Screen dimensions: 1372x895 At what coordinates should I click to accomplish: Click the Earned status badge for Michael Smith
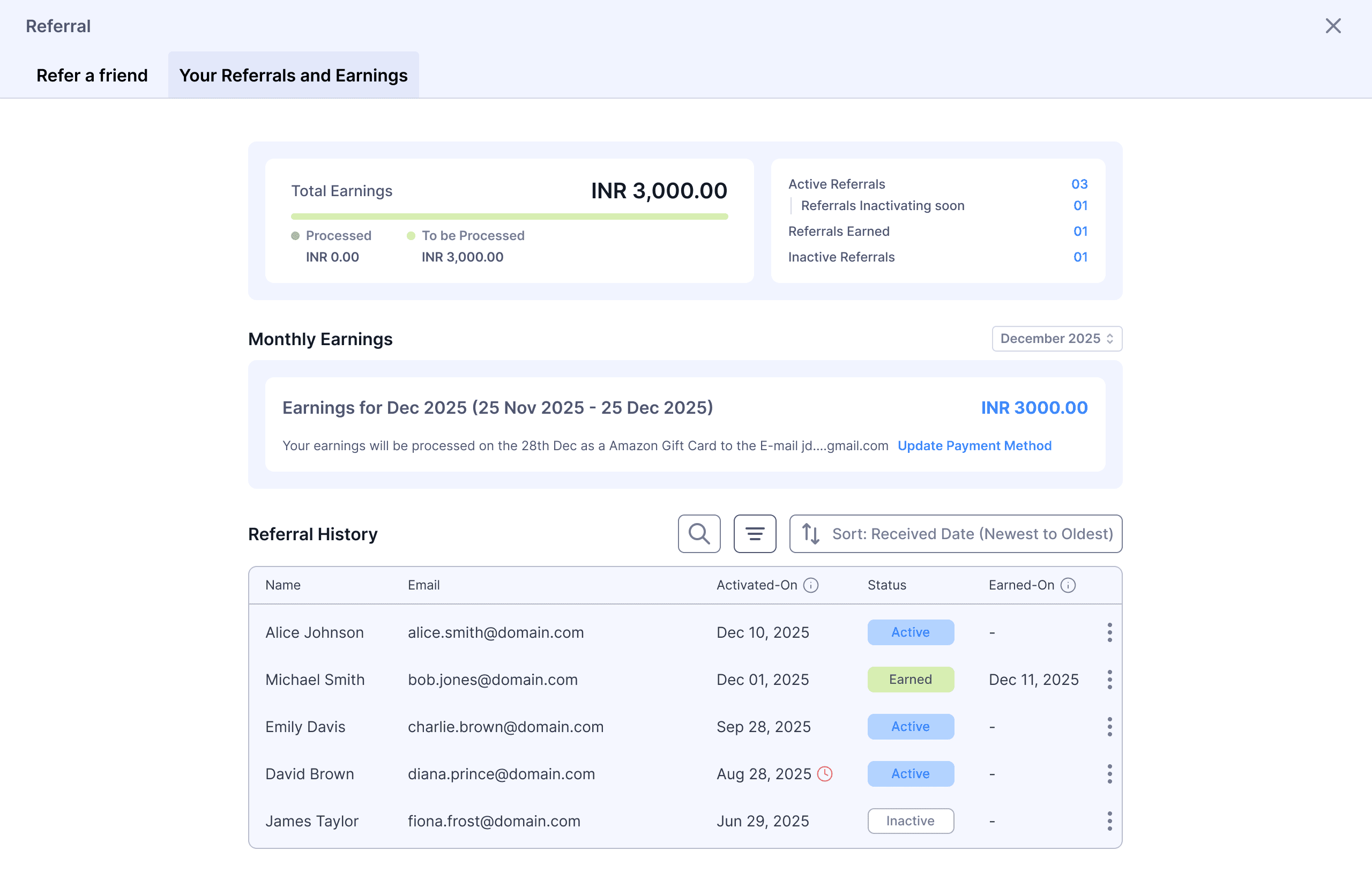(x=910, y=680)
